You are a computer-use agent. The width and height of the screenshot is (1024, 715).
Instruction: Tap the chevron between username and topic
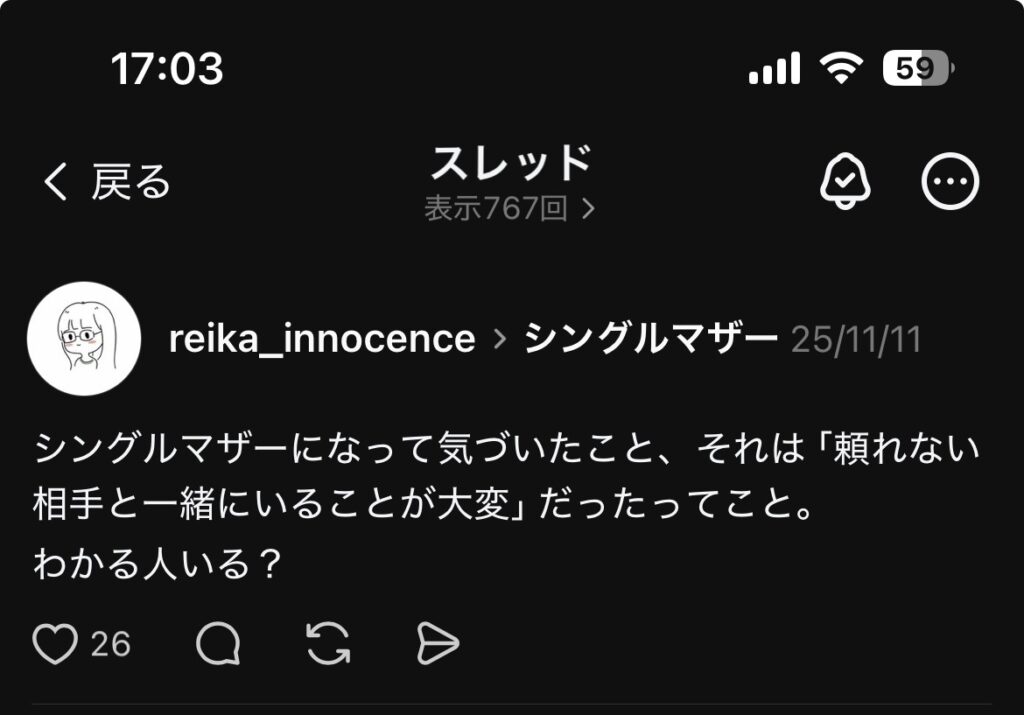click(x=500, y=340)
